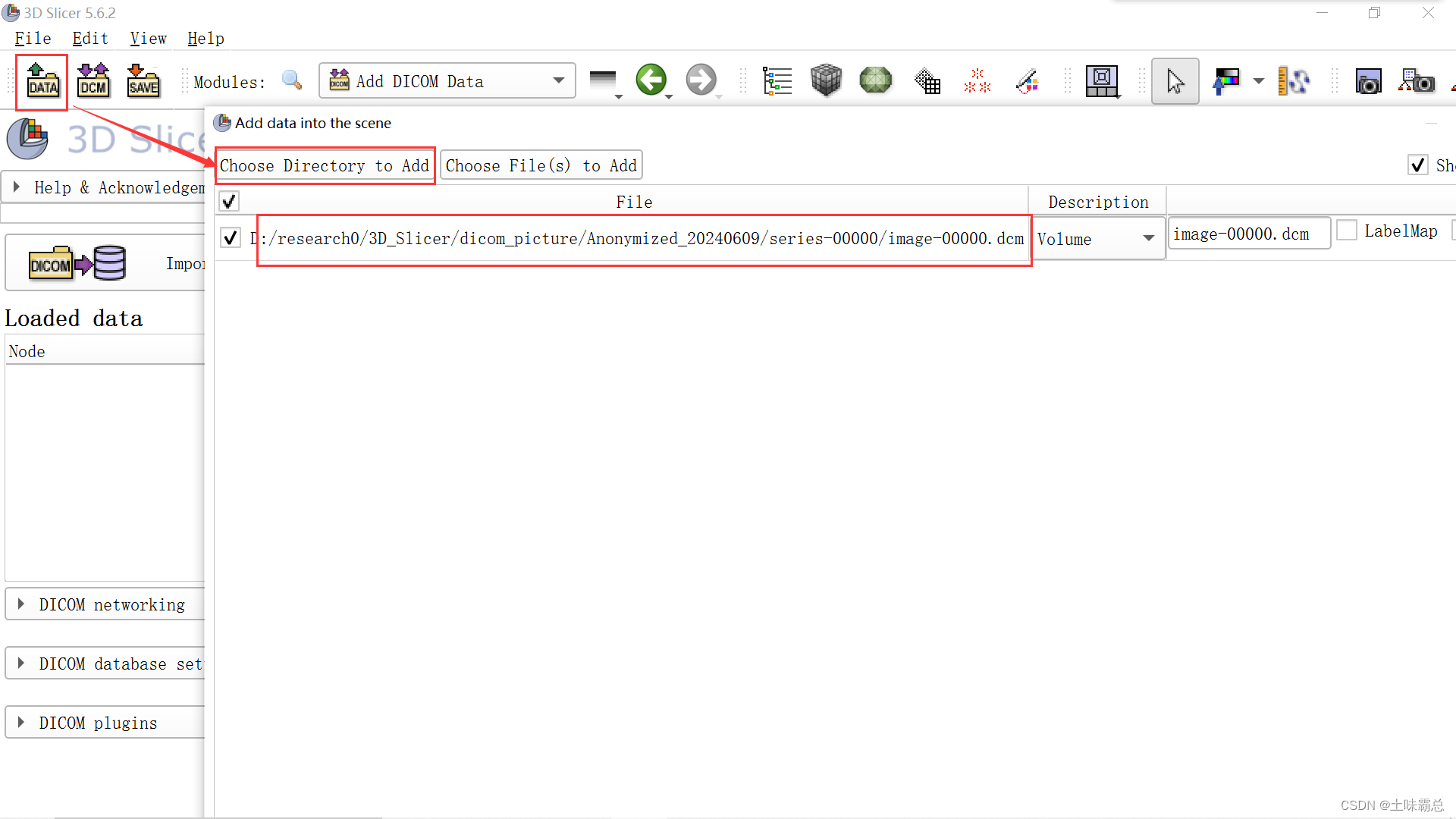Click the screenshot capture camera icon
The height and width of the screenshot is (819, 1456).
click(1368, 80)
